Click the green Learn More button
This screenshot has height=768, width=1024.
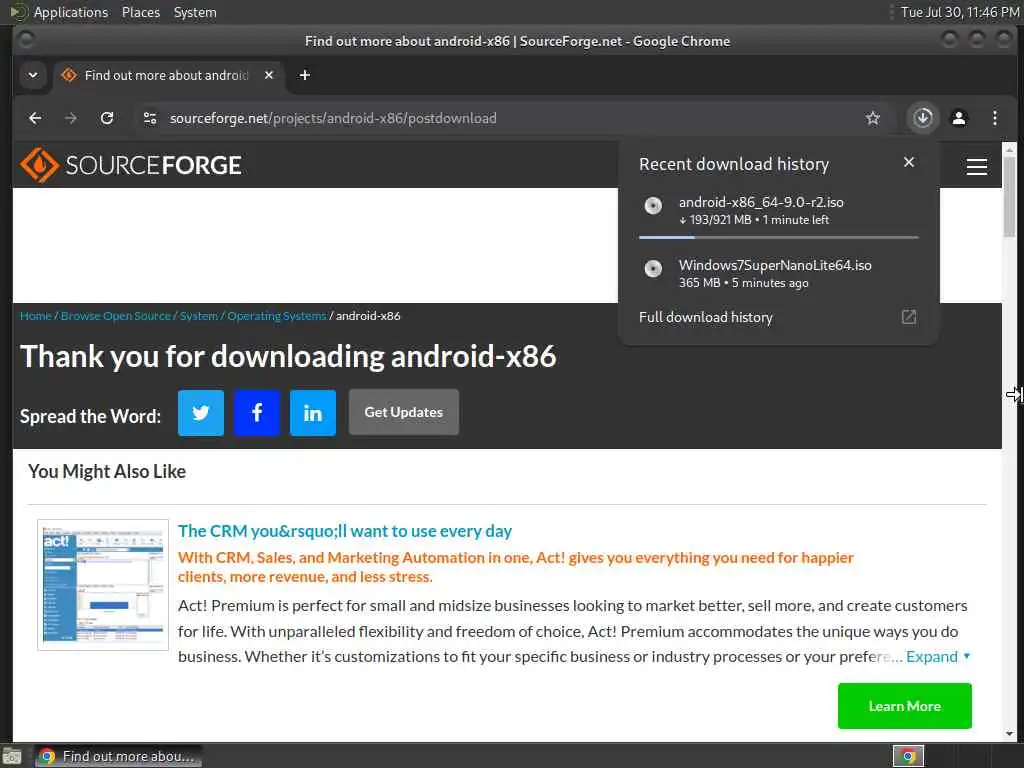pos(904,706)
